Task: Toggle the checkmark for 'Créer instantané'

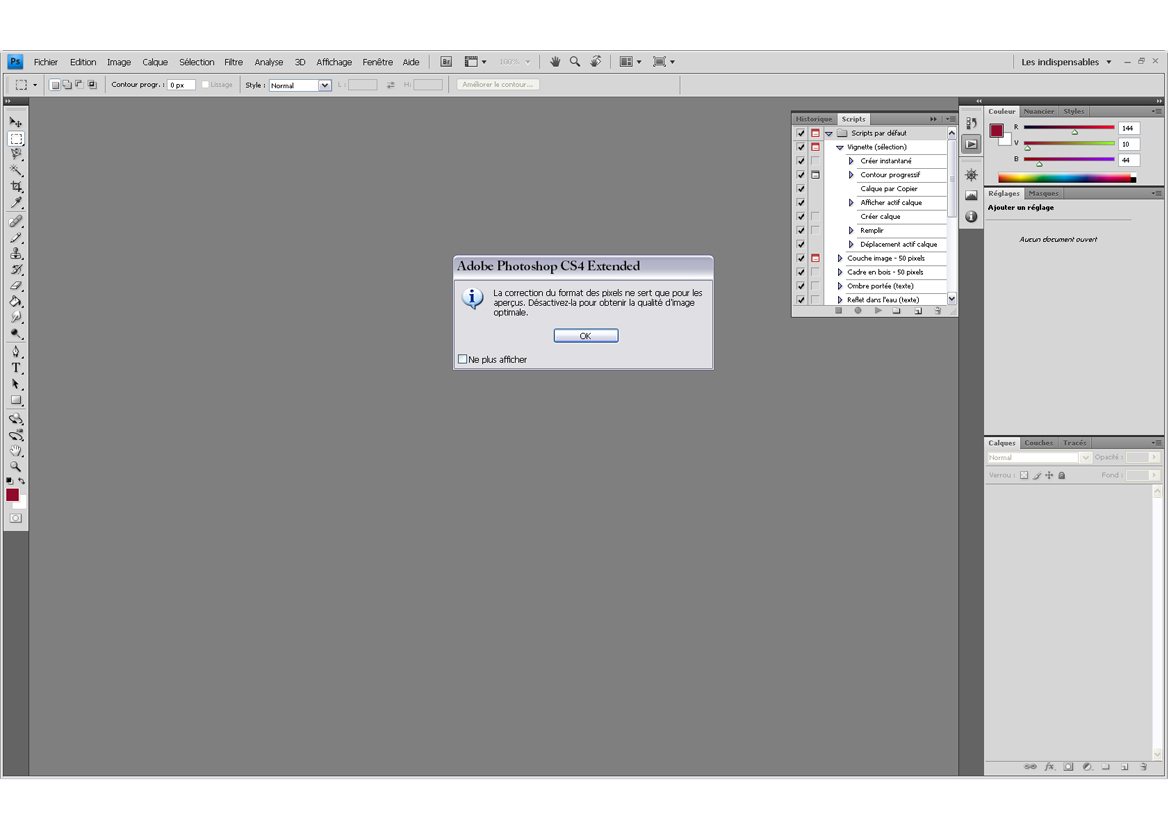Action: [x=801, y=161]
